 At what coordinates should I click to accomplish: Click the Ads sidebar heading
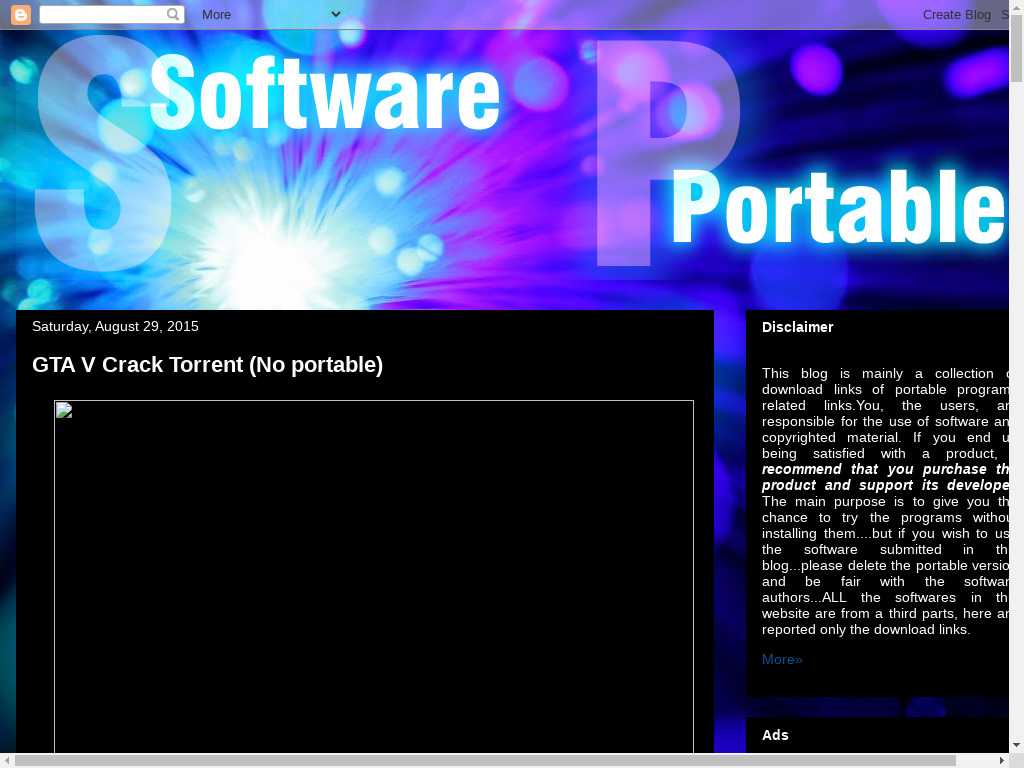775,735
